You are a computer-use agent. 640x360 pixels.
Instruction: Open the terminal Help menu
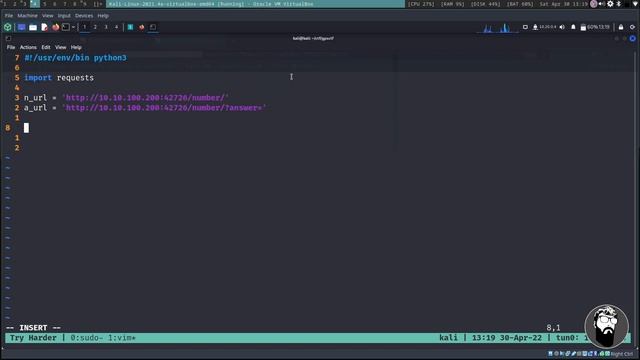click(x=76, y=47)
